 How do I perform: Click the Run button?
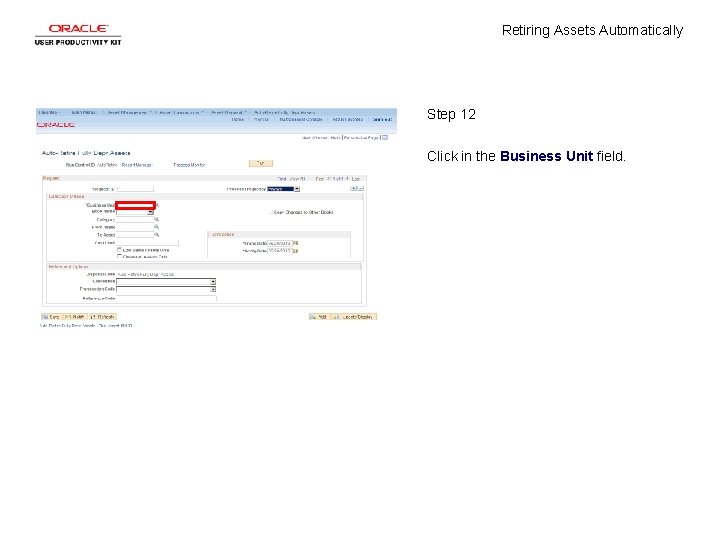[x=261, y=163]
